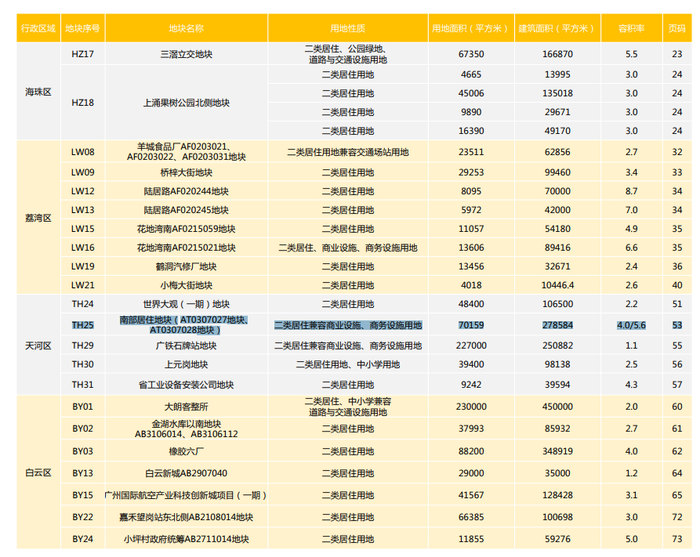
Task: Select building area value 89416
Action: [557, 247]
